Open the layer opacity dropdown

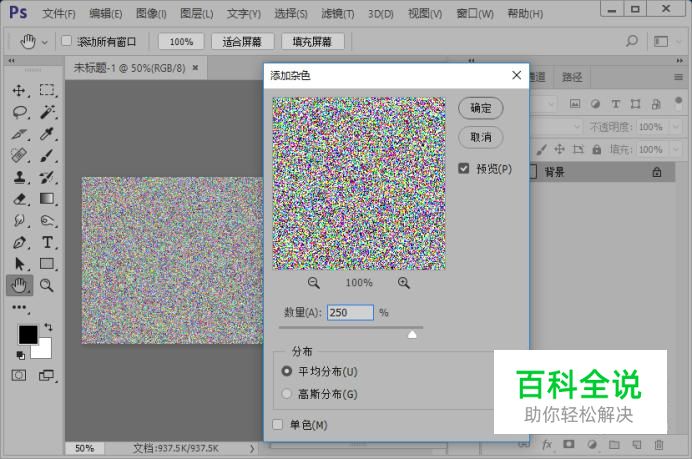click(x=676, y=127)
